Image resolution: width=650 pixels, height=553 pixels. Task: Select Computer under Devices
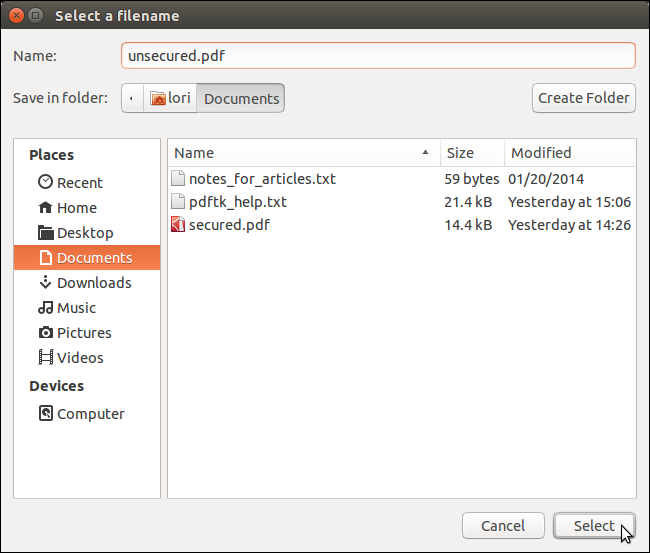90,413
